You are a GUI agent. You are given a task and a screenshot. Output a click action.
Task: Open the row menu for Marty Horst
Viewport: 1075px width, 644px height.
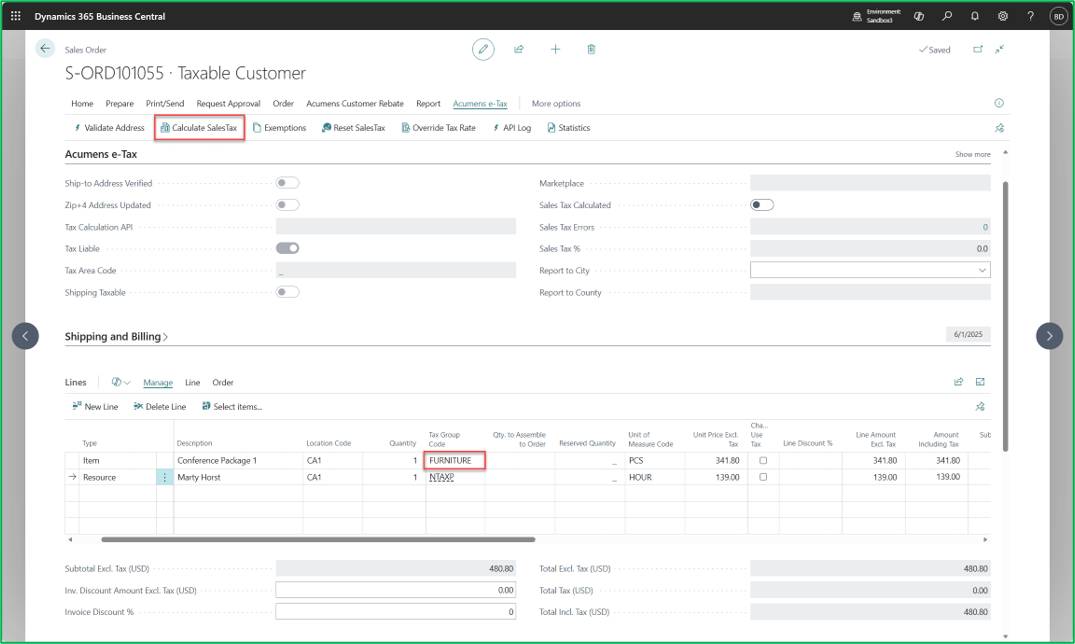(x=165, y=477)
